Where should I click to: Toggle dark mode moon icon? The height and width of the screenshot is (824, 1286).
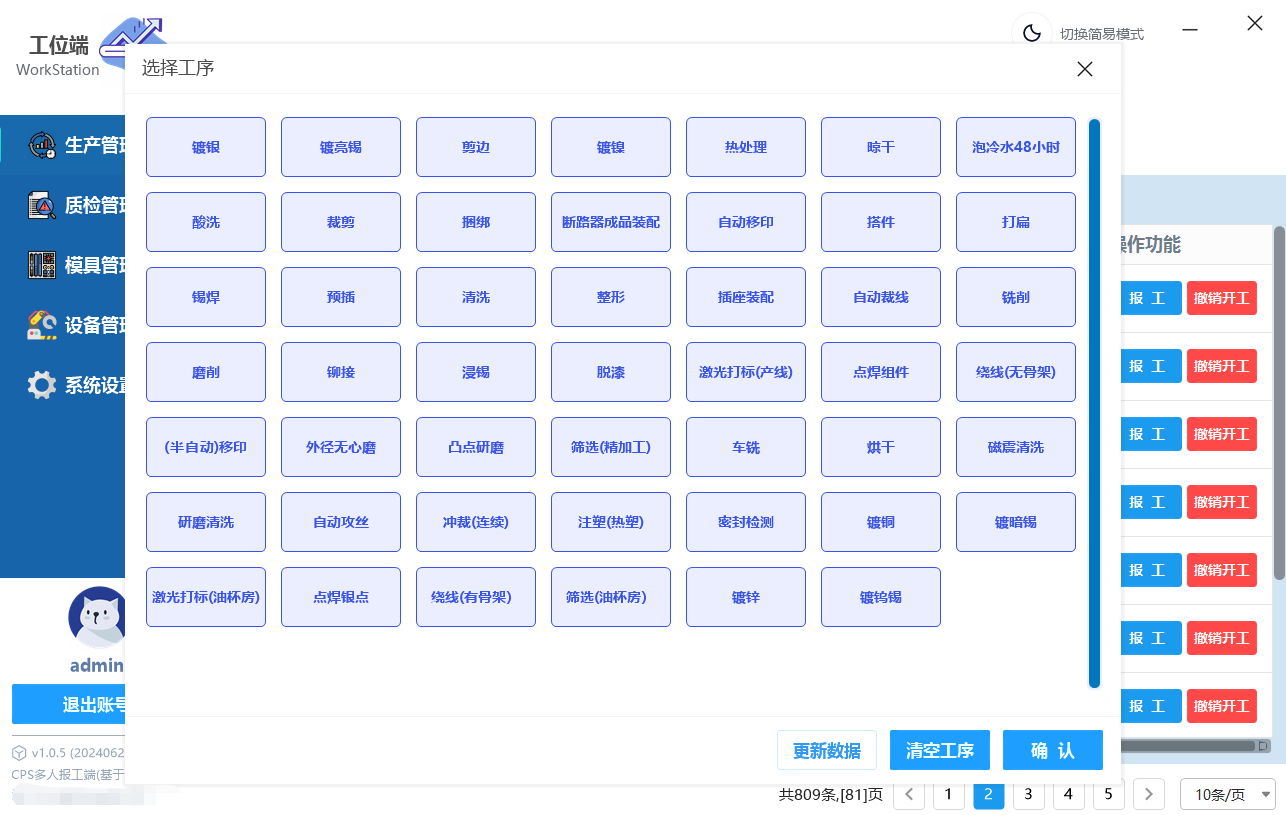click(1032, 33)
